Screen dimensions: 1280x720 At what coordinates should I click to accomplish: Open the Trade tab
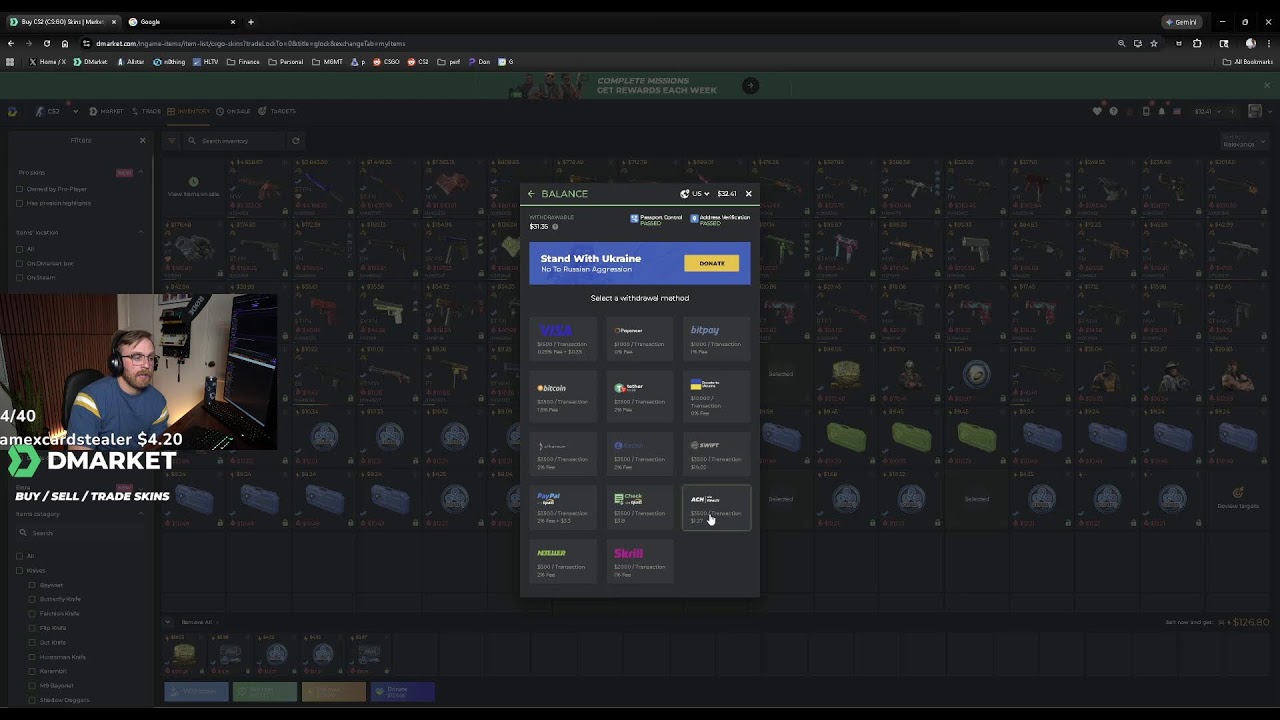pyautogui.click(x=146, y=111)
